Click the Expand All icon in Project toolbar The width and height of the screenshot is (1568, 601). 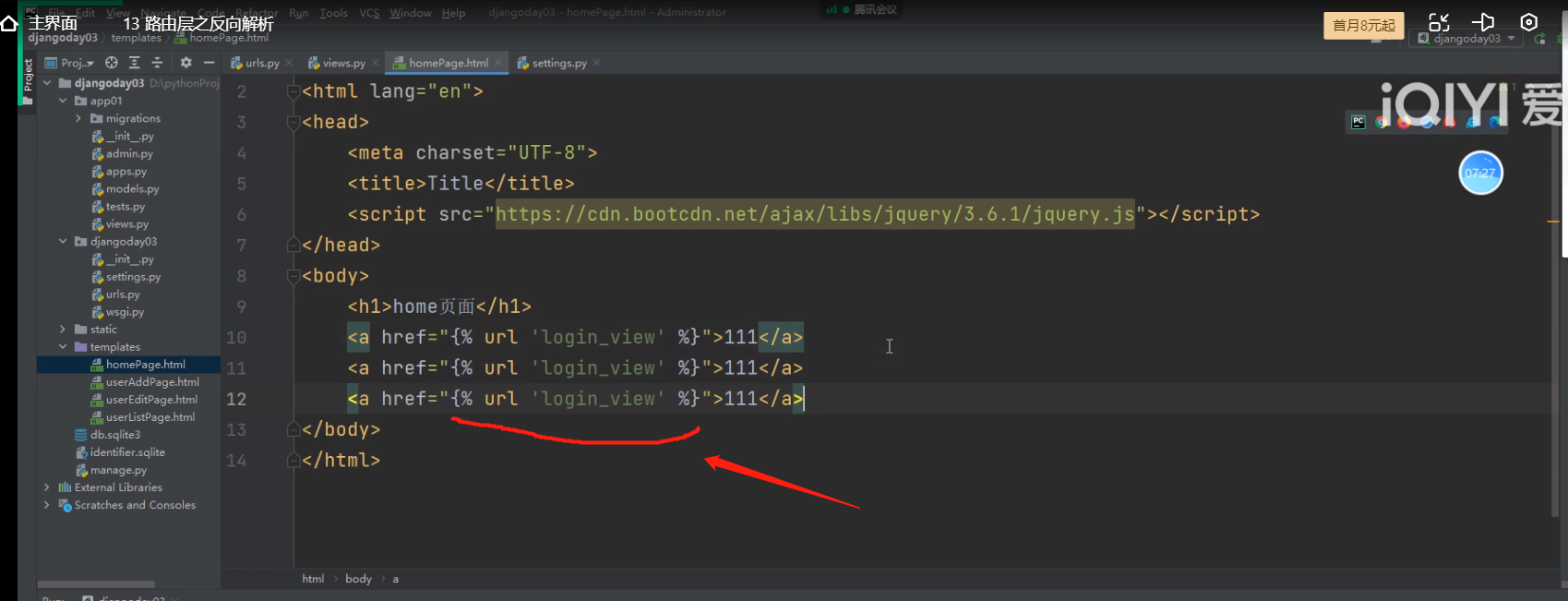pos(134,63)
